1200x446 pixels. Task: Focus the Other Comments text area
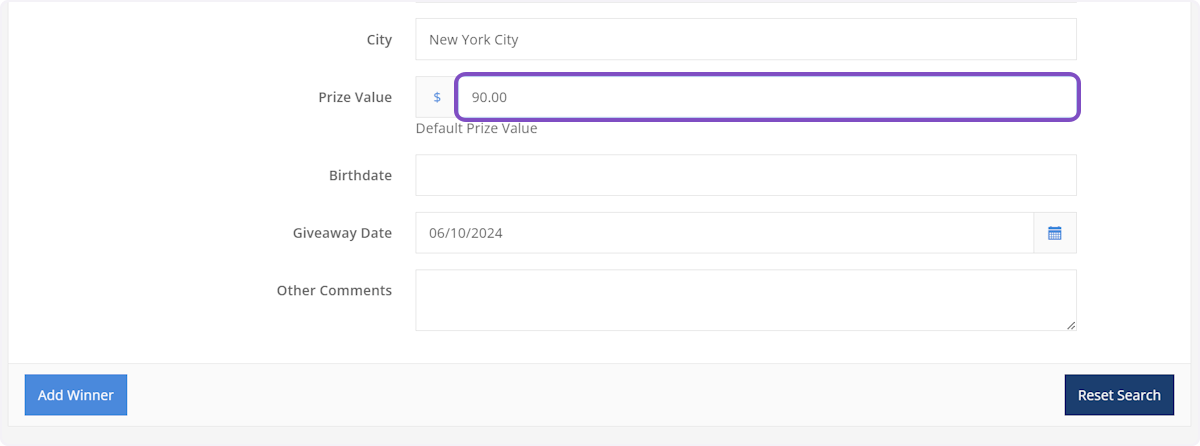(745, 299)
